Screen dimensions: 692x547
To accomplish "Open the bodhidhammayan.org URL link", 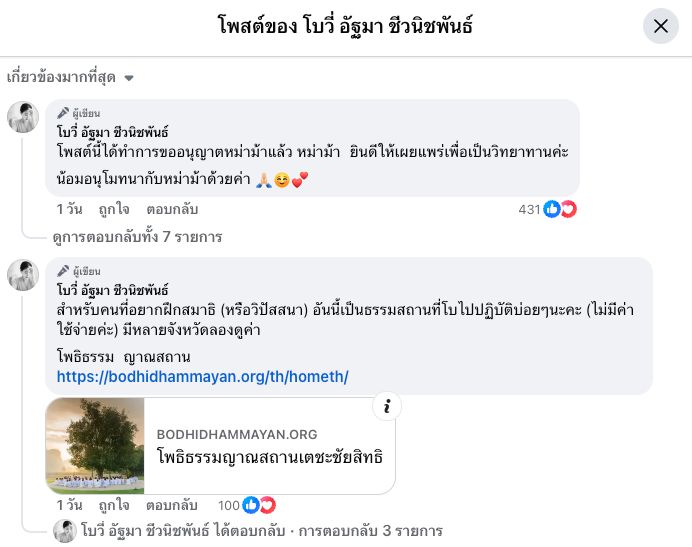I will point(202,377).
